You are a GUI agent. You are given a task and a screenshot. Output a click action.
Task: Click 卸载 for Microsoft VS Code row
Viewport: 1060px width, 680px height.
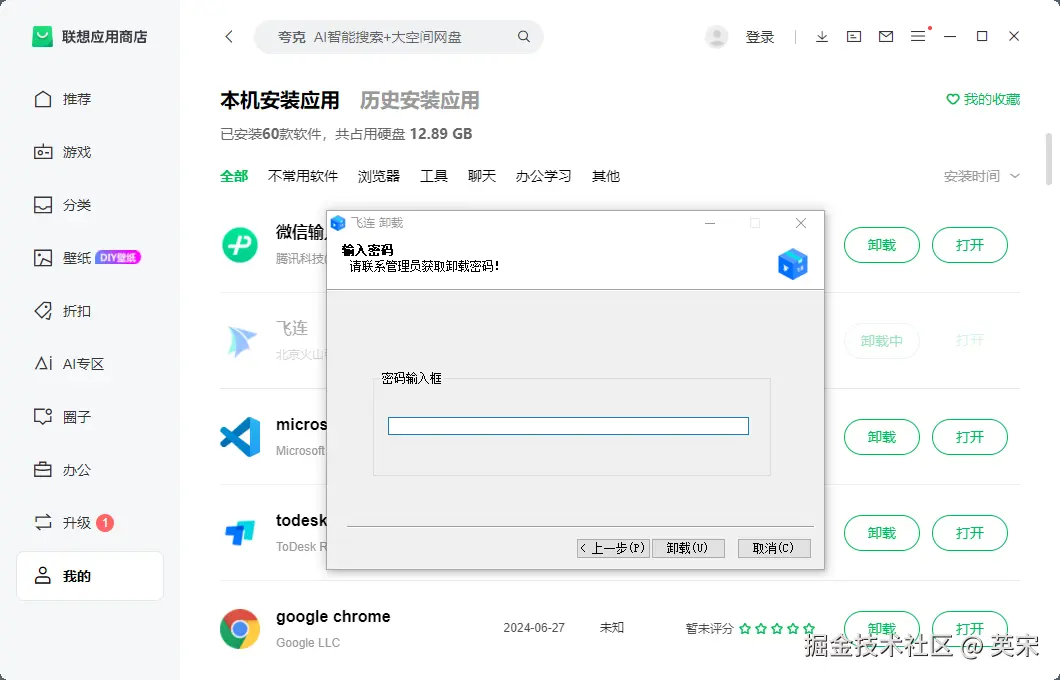[882, 437]
